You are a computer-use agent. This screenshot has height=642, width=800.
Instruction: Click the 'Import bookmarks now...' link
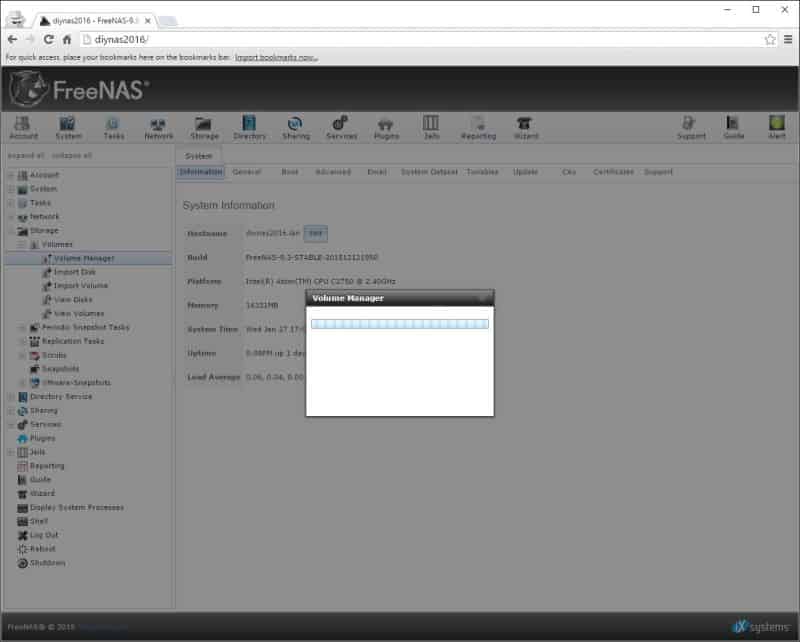(276, 57)
